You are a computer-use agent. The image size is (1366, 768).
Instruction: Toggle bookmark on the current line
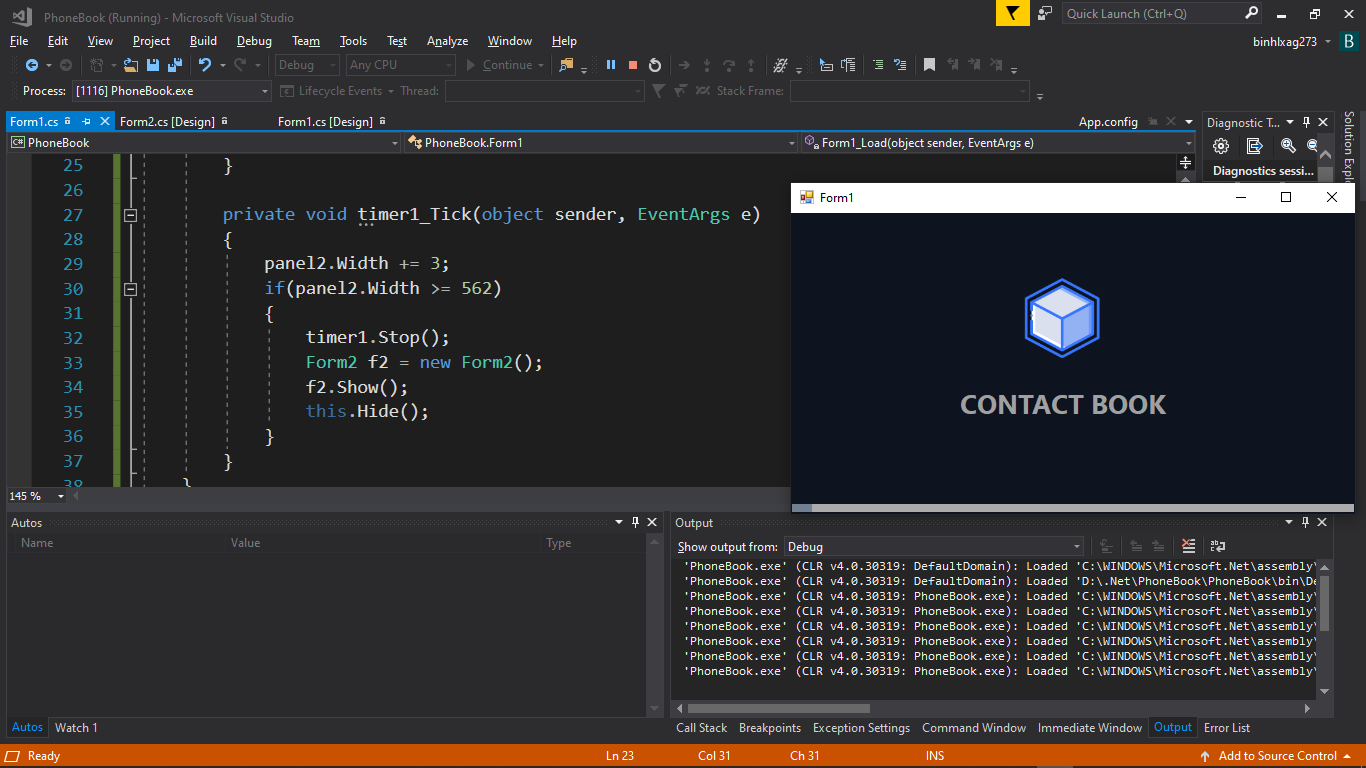[929, 65]
